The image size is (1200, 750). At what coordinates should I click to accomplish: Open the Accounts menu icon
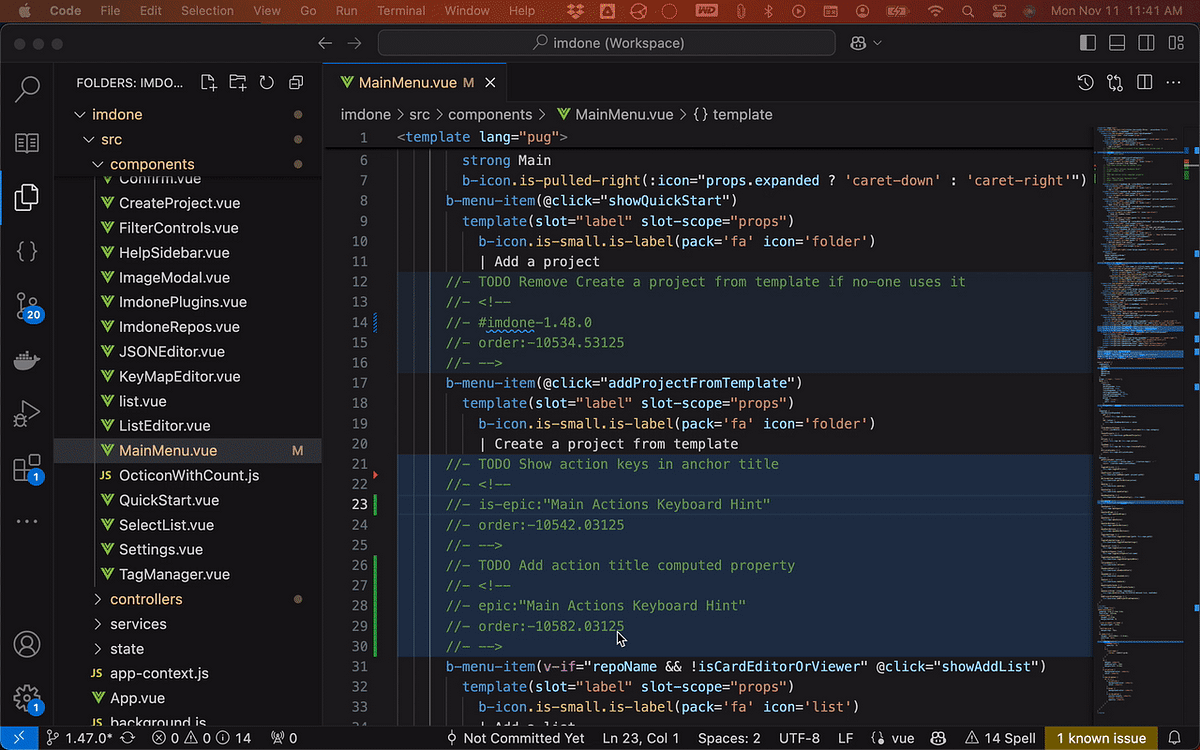tap(27, 644)
